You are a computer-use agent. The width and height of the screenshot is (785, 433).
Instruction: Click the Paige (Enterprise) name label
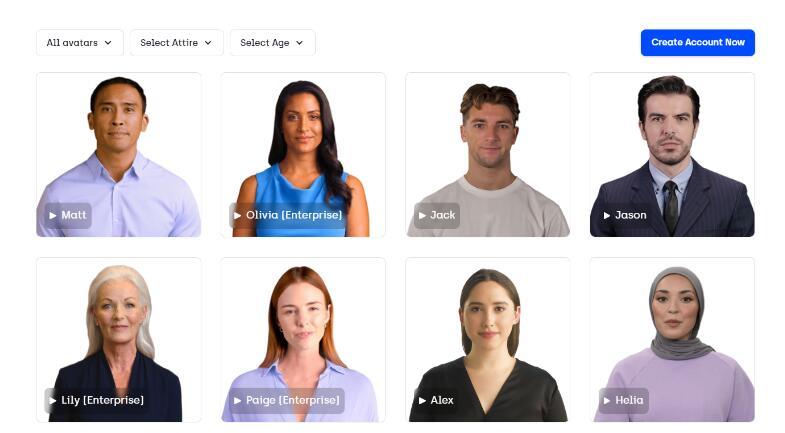tap(292, 400)
